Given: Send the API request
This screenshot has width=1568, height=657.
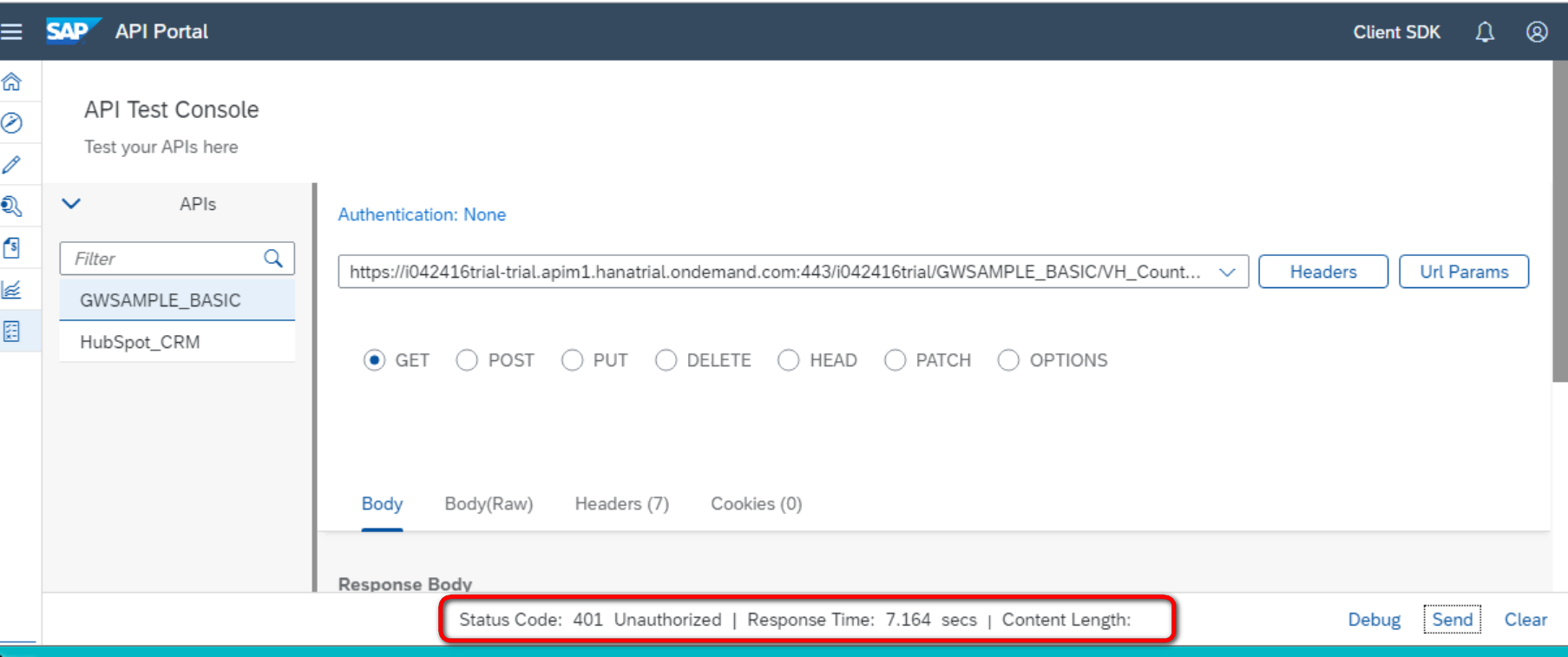Looking at the screenshot, I should click(1452, 620).
